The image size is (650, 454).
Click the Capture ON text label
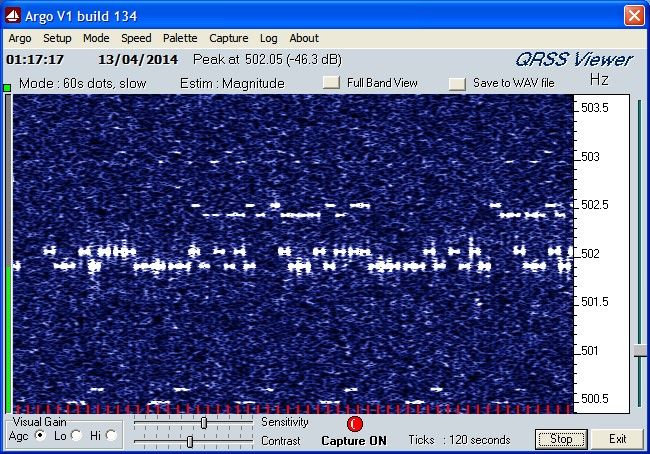(354, 441)
